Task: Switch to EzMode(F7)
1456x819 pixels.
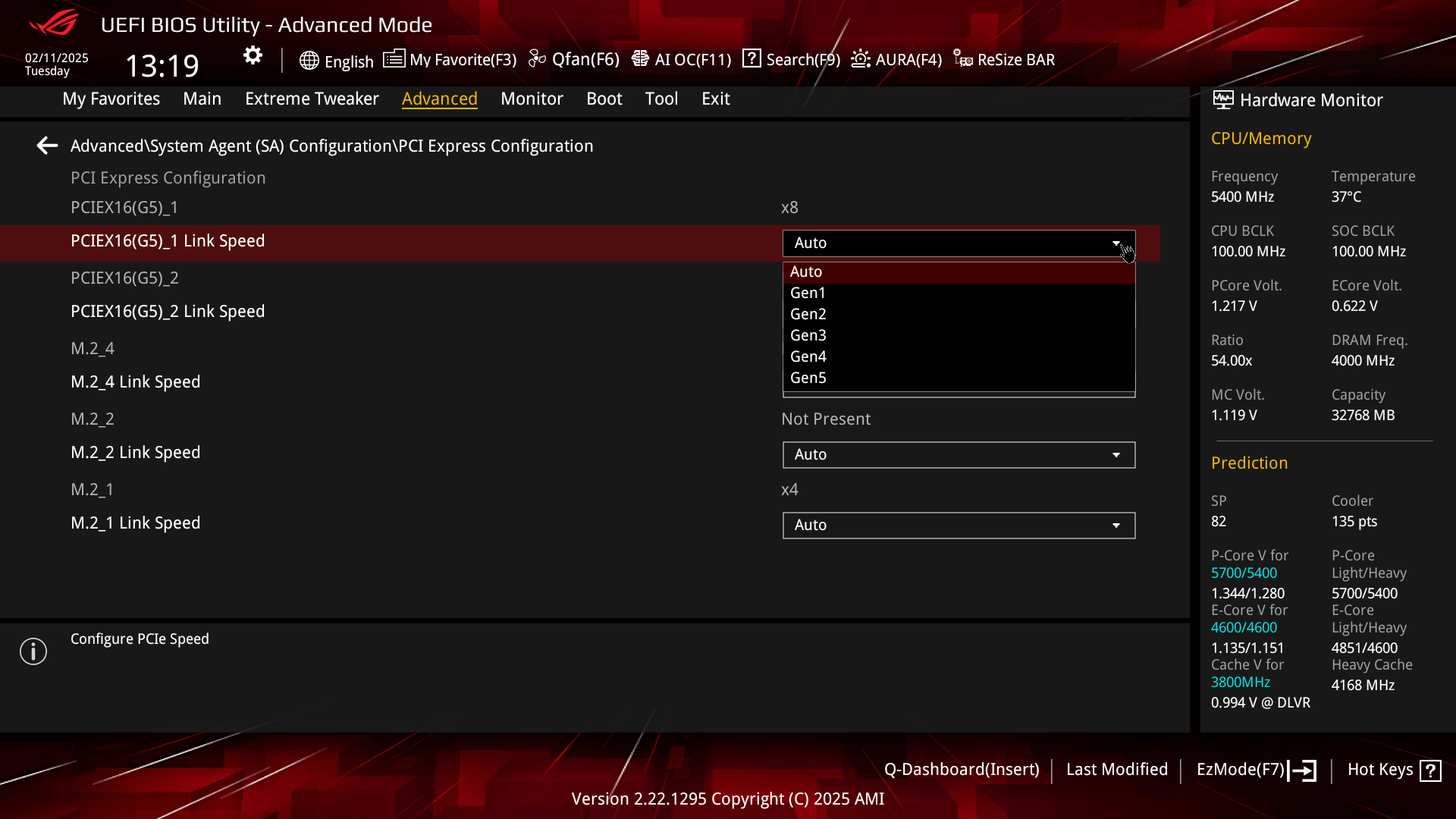Action: pos(1256,770)
